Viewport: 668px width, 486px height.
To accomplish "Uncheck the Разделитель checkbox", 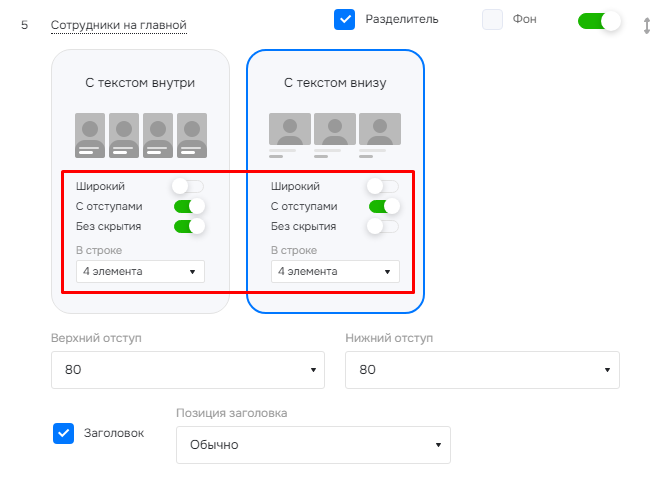I will (x=344, y=20).
